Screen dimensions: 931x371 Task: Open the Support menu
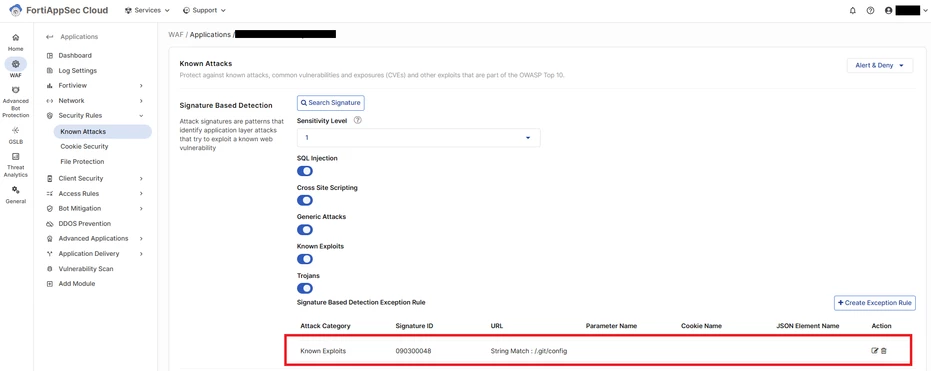pyautogui.click(x=204, y=11)
